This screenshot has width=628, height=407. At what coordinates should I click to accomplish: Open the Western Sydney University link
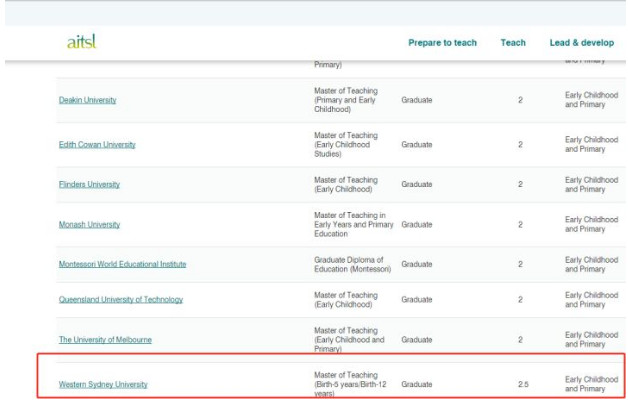pyautogui.click(x=103, y=384)
